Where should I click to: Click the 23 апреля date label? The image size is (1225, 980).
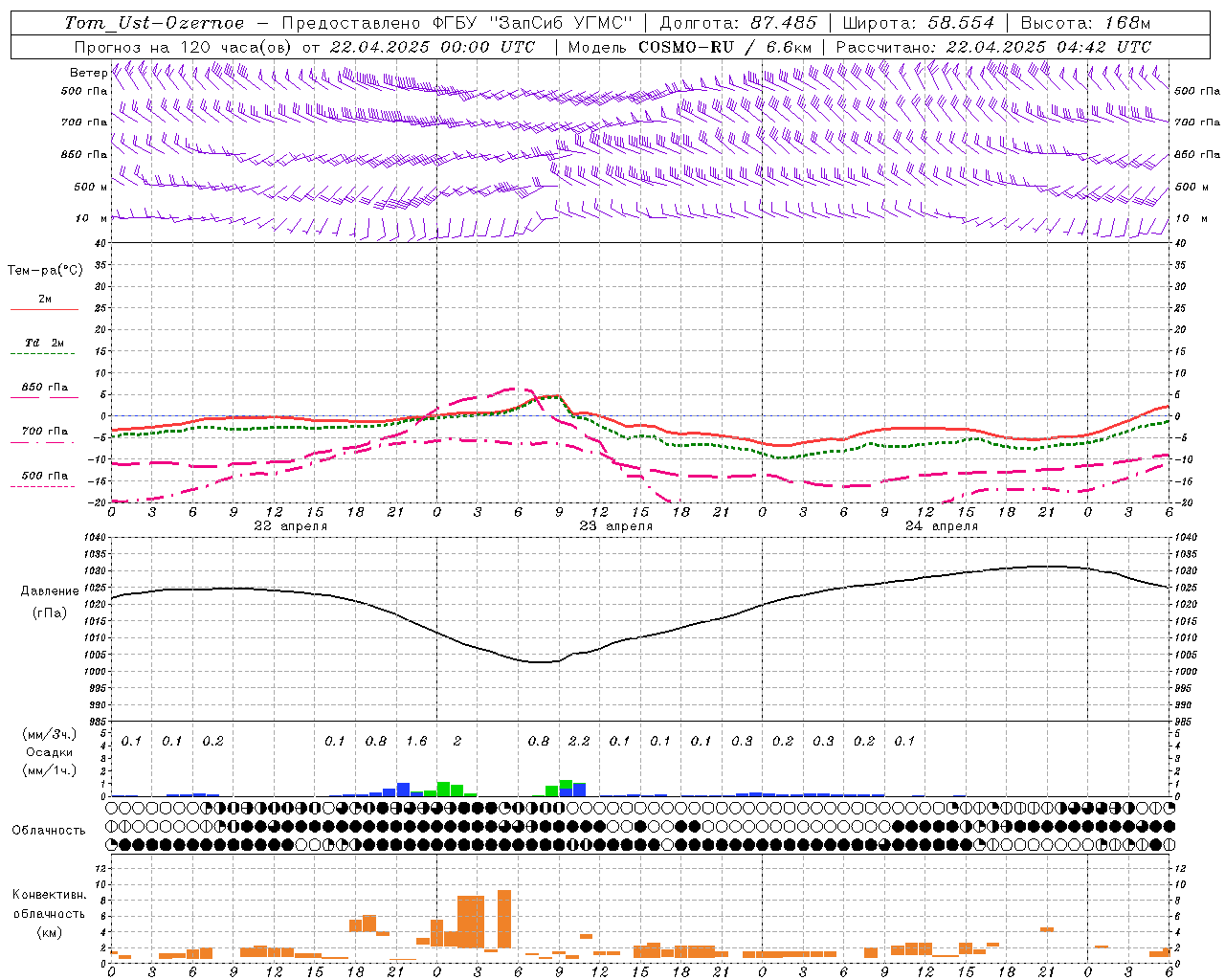click(615, 526)
